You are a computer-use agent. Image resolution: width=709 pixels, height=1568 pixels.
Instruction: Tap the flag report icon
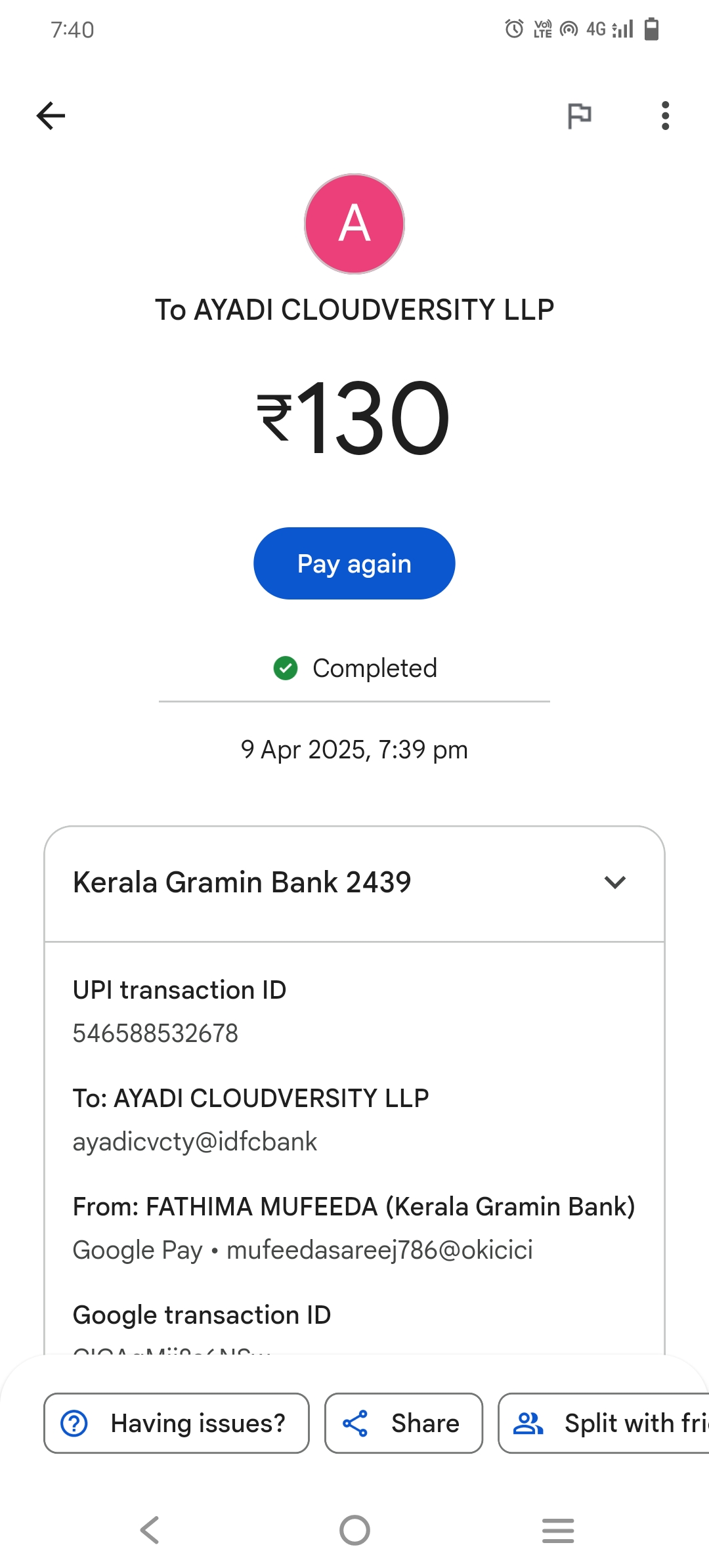(x=579, y=116)
